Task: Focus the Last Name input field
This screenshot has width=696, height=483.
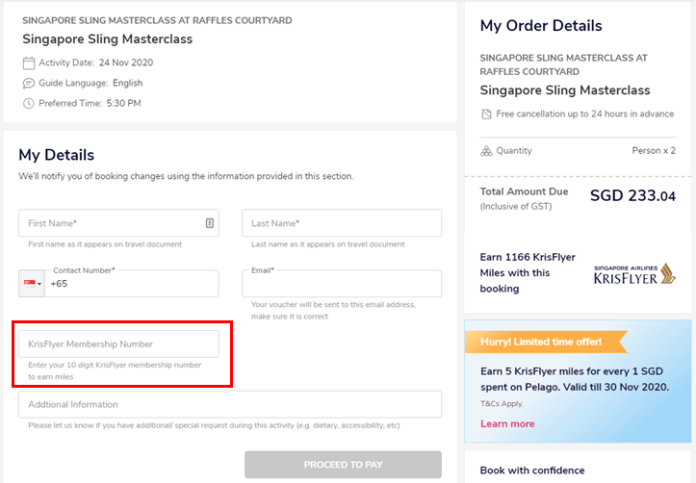Action: [x=342, y=223]
